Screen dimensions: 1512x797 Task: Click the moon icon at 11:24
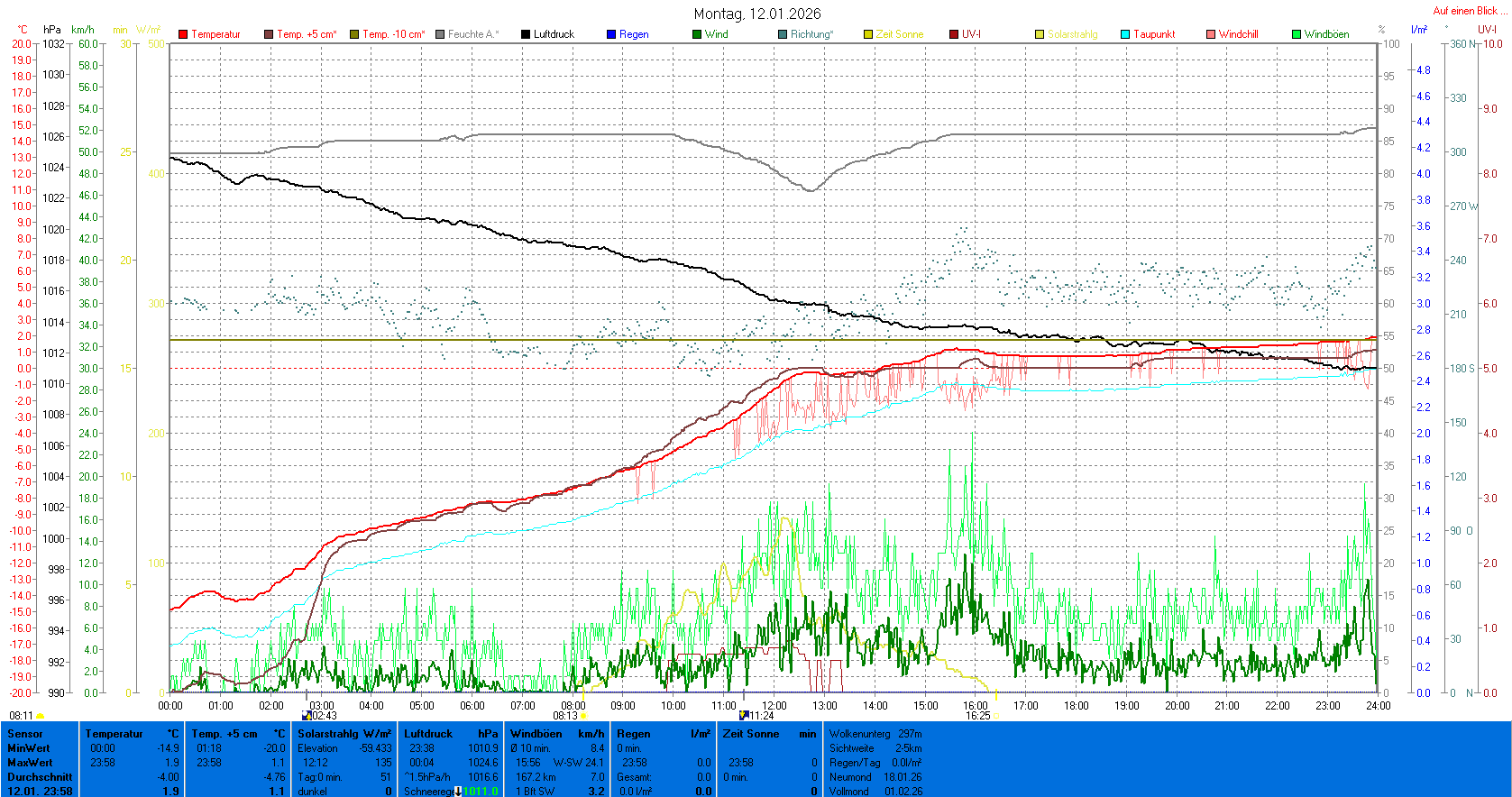tap(744, 715)
